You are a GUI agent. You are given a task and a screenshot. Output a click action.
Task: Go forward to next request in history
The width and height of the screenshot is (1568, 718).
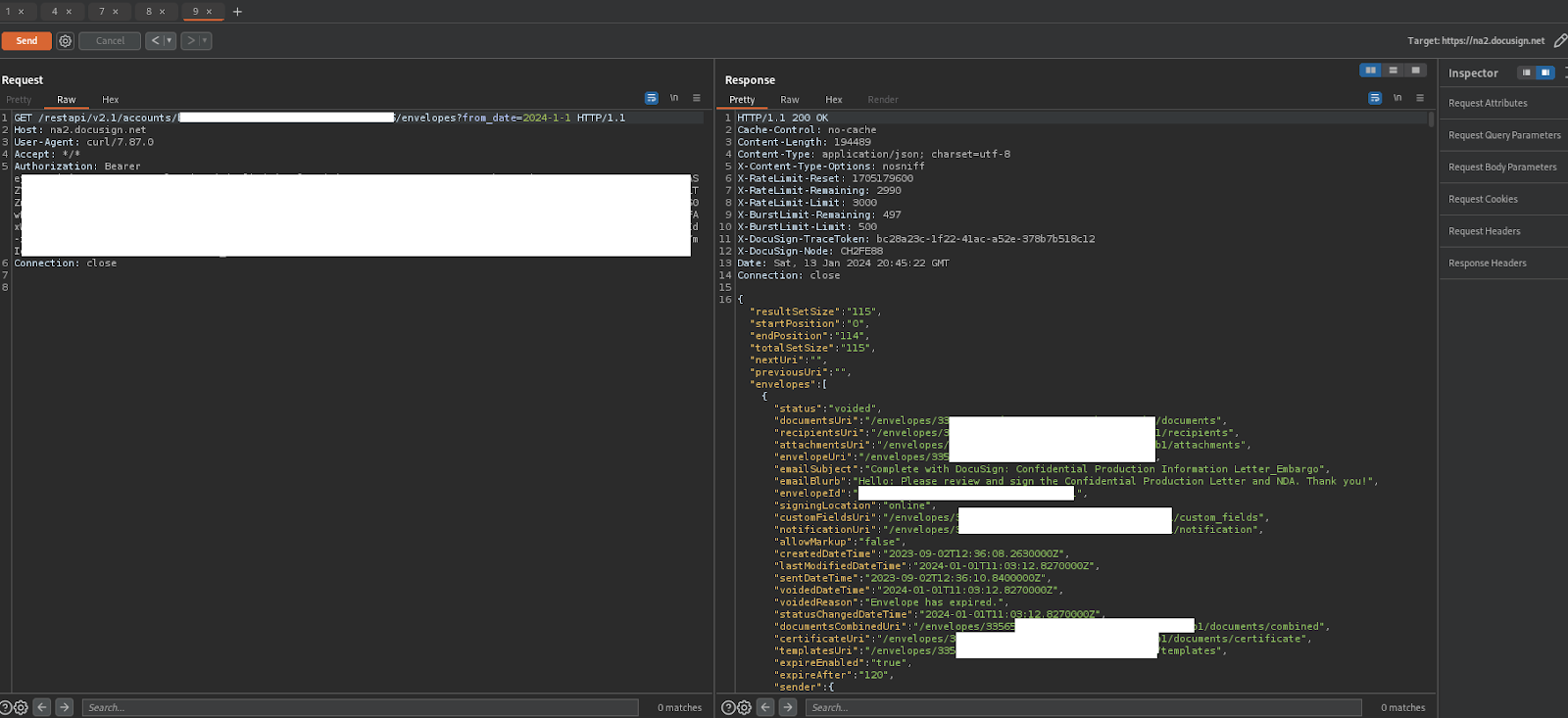[x=191, y=41]
